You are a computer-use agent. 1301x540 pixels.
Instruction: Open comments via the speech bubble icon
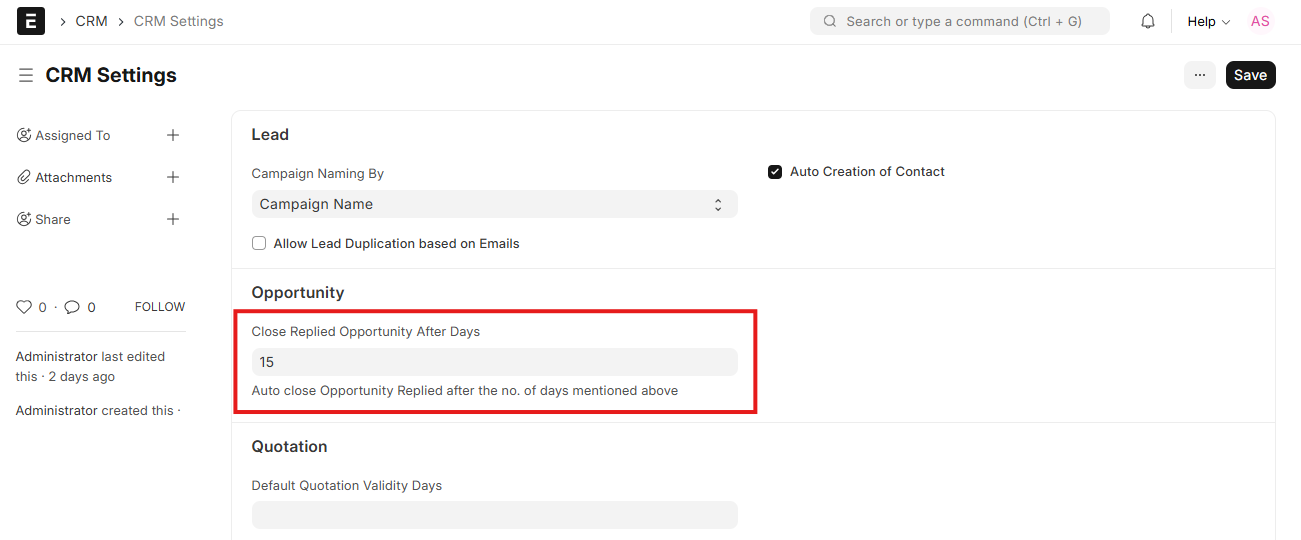[x=72, y=307]
